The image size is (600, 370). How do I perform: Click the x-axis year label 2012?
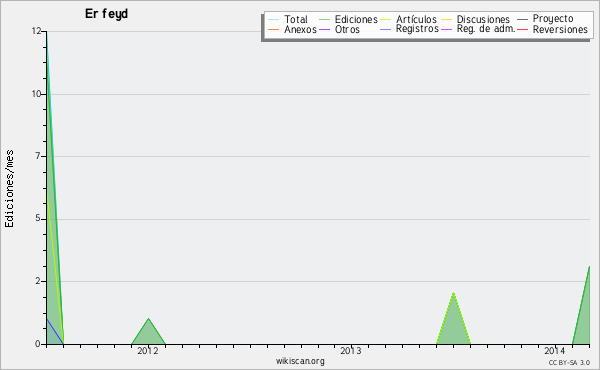pos(148,351)
